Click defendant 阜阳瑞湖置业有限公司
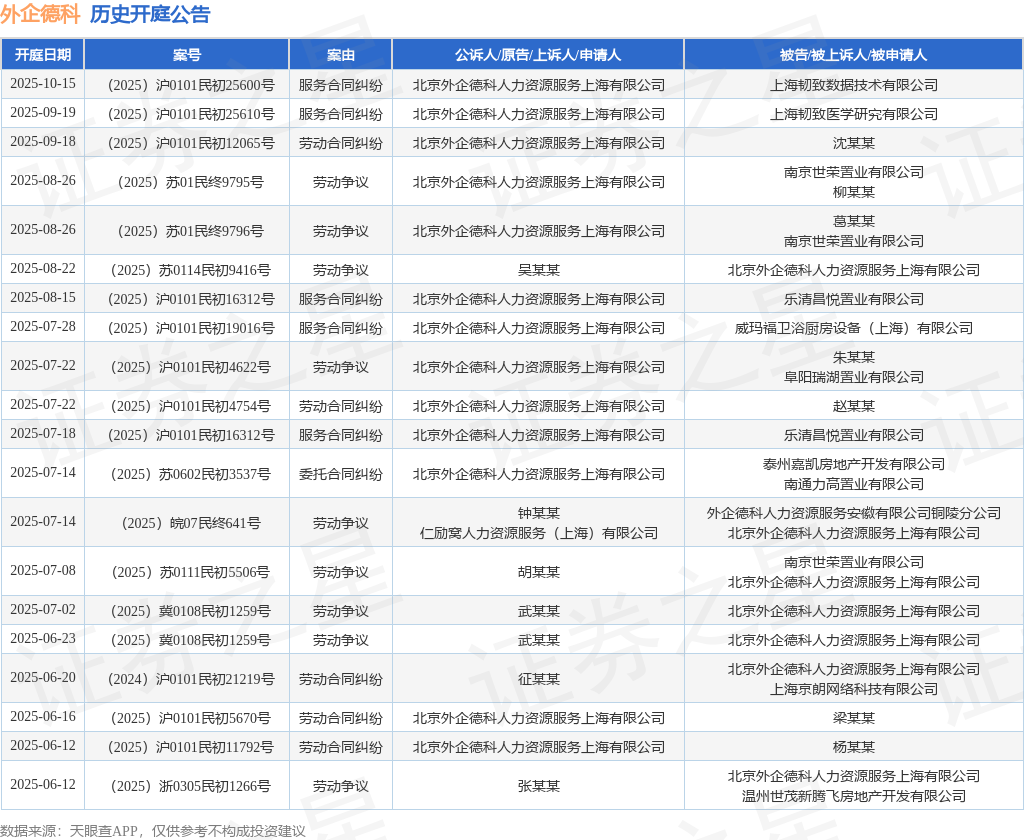Viewport: 1024px width, 840px height. pyautogui.click(x=854, y=377)
